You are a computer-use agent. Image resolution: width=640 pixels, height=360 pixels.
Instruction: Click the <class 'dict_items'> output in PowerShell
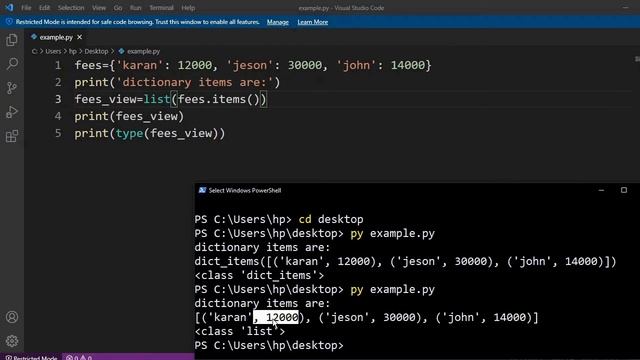pos(259,276)
